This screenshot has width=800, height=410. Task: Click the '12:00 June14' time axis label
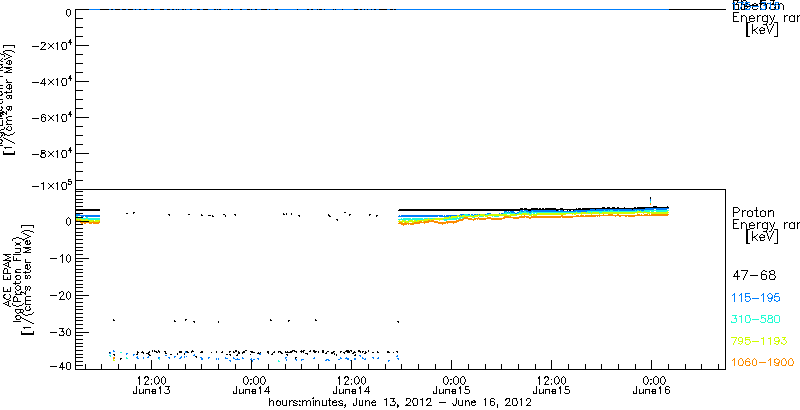(x=352, y=385)
